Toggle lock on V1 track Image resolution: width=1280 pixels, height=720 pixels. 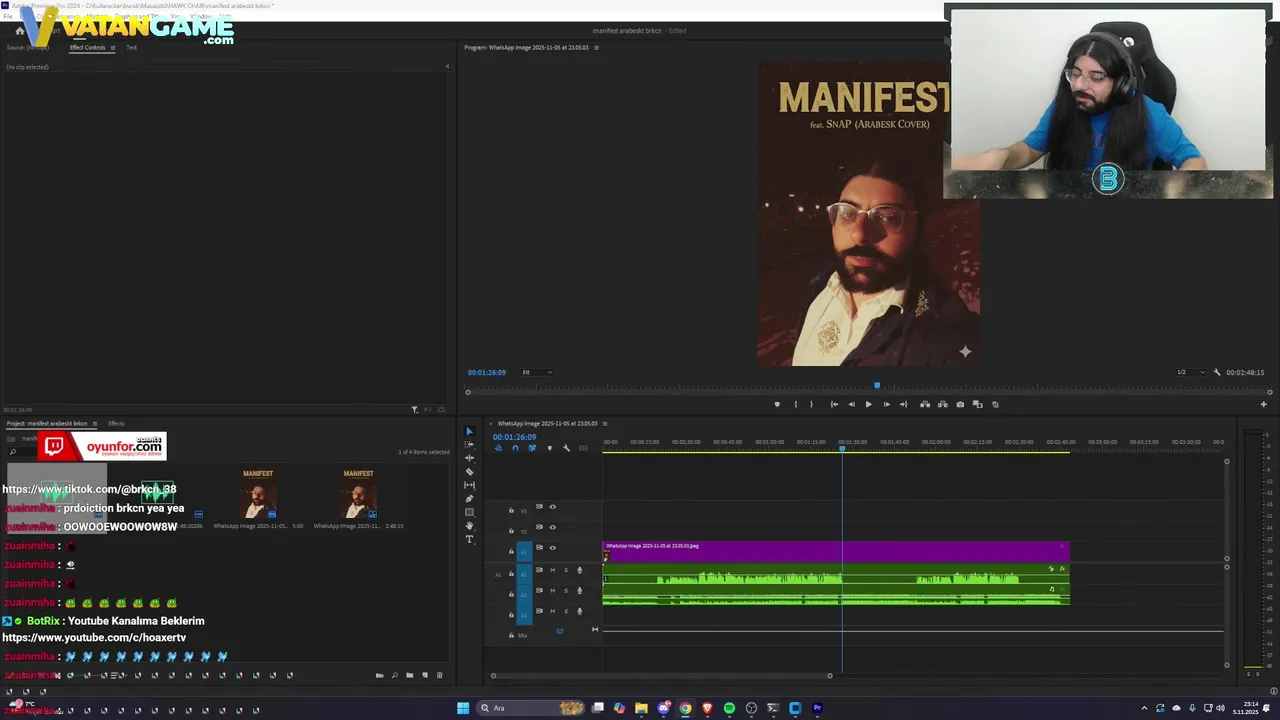(x=511, y=550)
